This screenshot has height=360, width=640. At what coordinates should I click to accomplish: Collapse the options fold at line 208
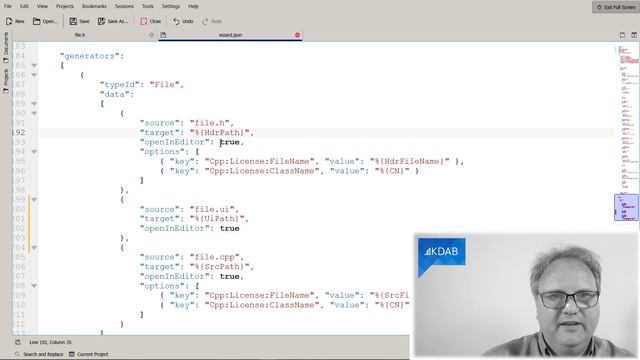[x=34, y=286]
